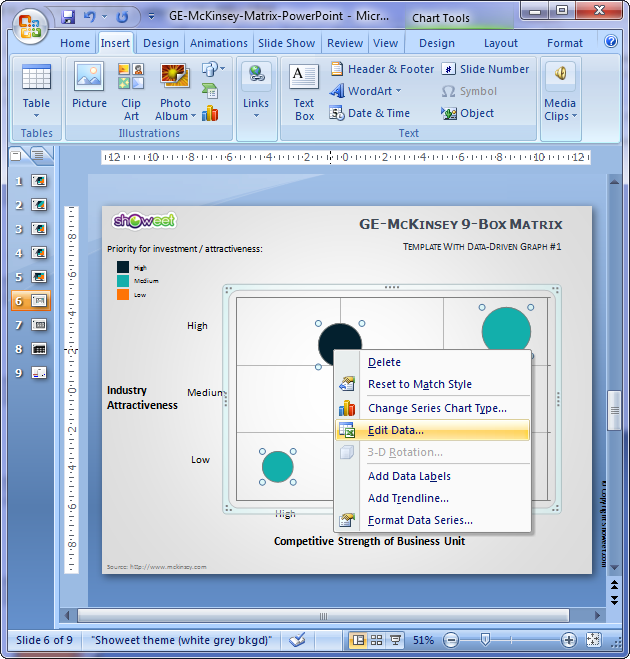Open zoom dialog via 51% label

pyautogui.click(x=423, y=640)
